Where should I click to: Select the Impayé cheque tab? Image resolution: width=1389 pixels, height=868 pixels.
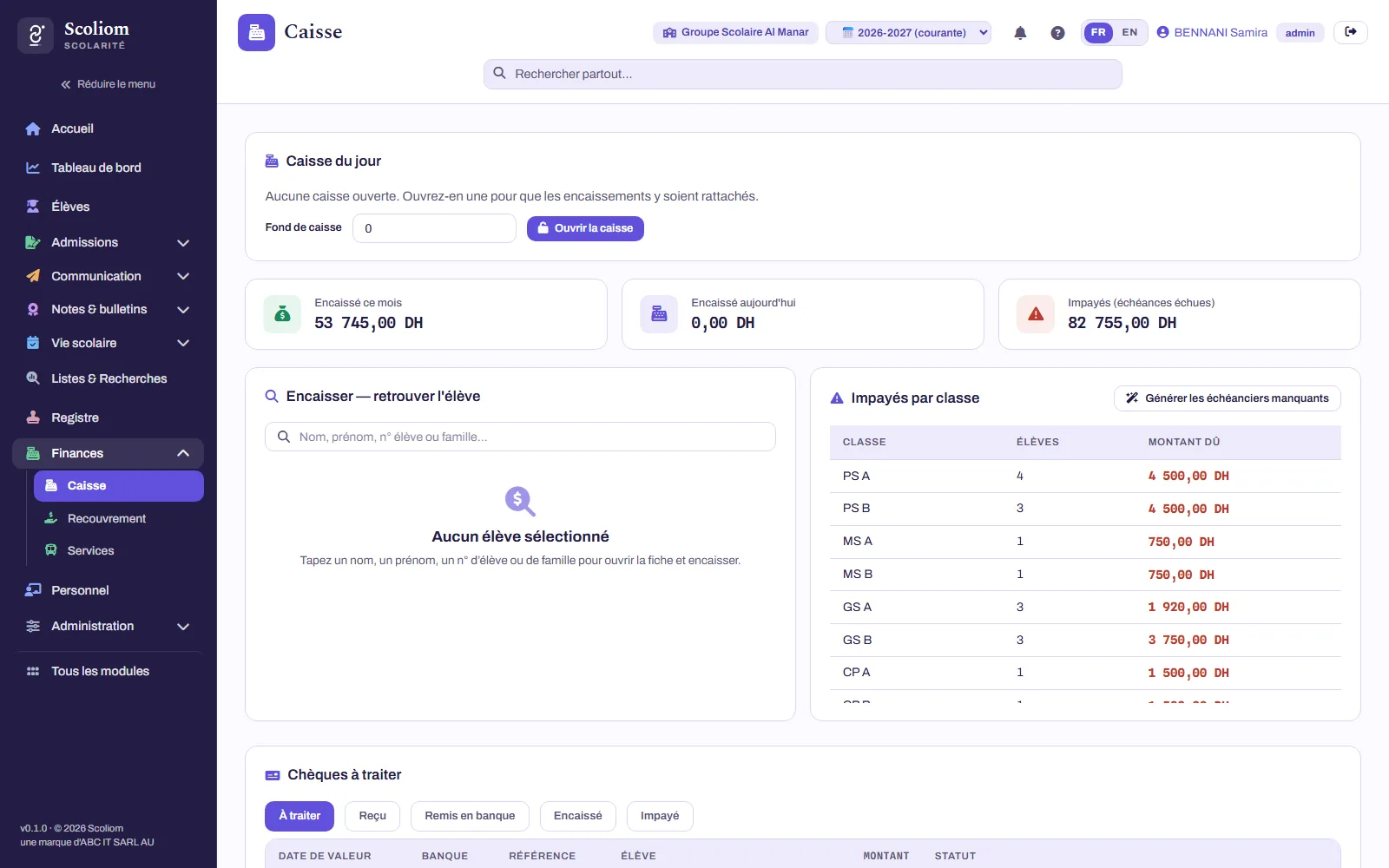click(660, 816)
